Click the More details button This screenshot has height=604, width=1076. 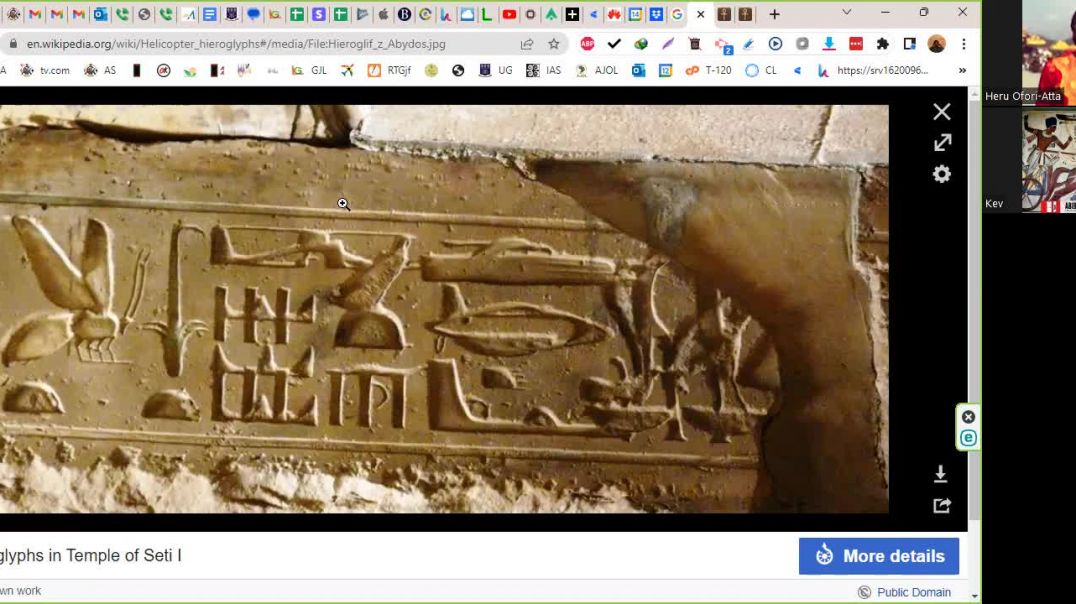[x=879, y=556]
